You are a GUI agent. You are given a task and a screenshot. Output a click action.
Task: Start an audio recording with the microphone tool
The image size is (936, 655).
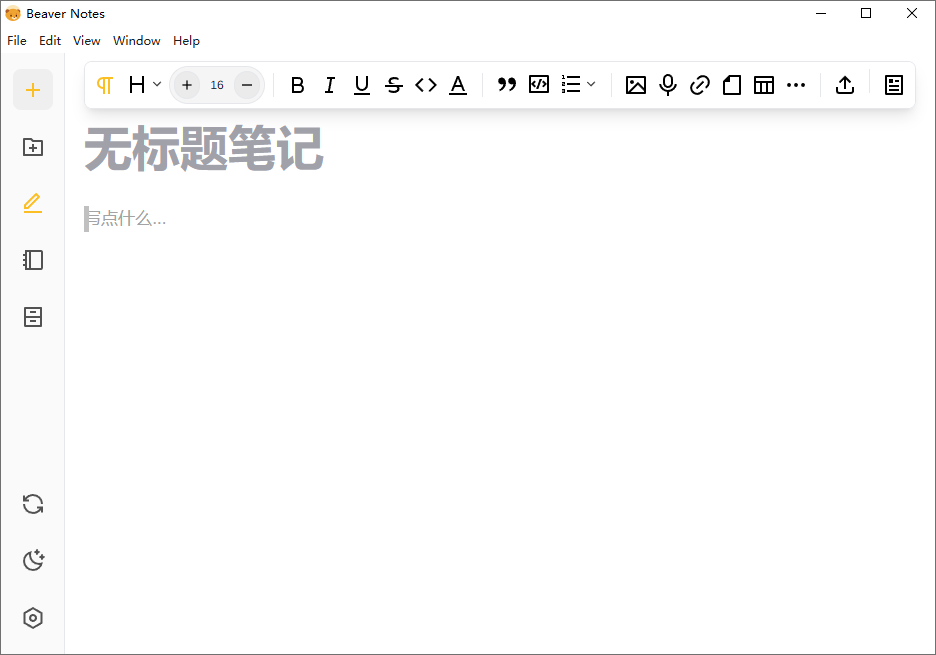click(668, 85)
